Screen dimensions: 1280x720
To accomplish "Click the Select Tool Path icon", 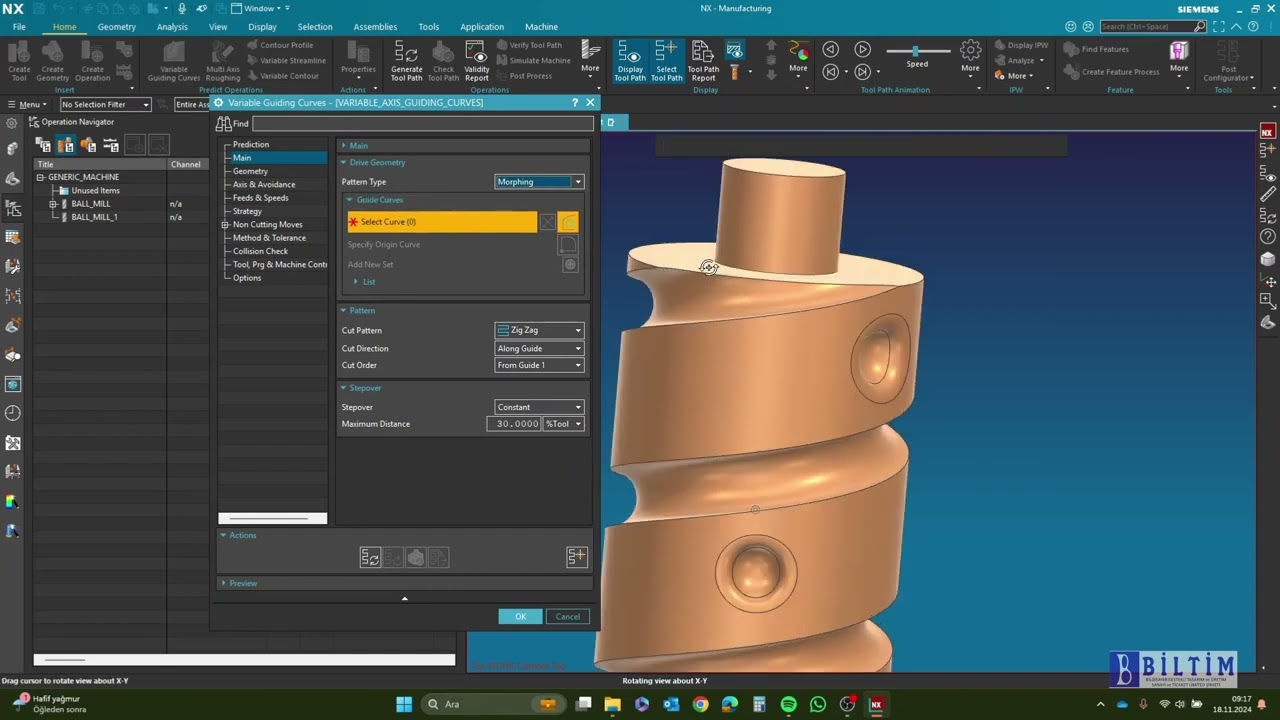I will click(x=666, y=60).
